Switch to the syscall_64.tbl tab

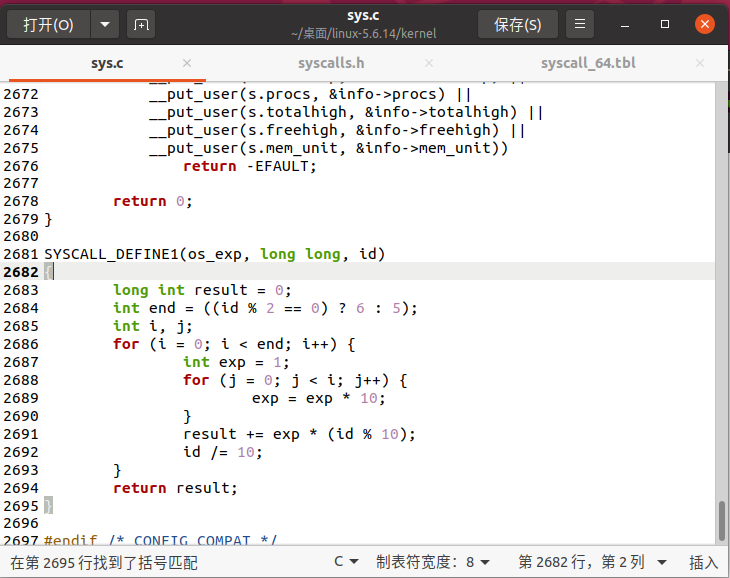[588, 63]
